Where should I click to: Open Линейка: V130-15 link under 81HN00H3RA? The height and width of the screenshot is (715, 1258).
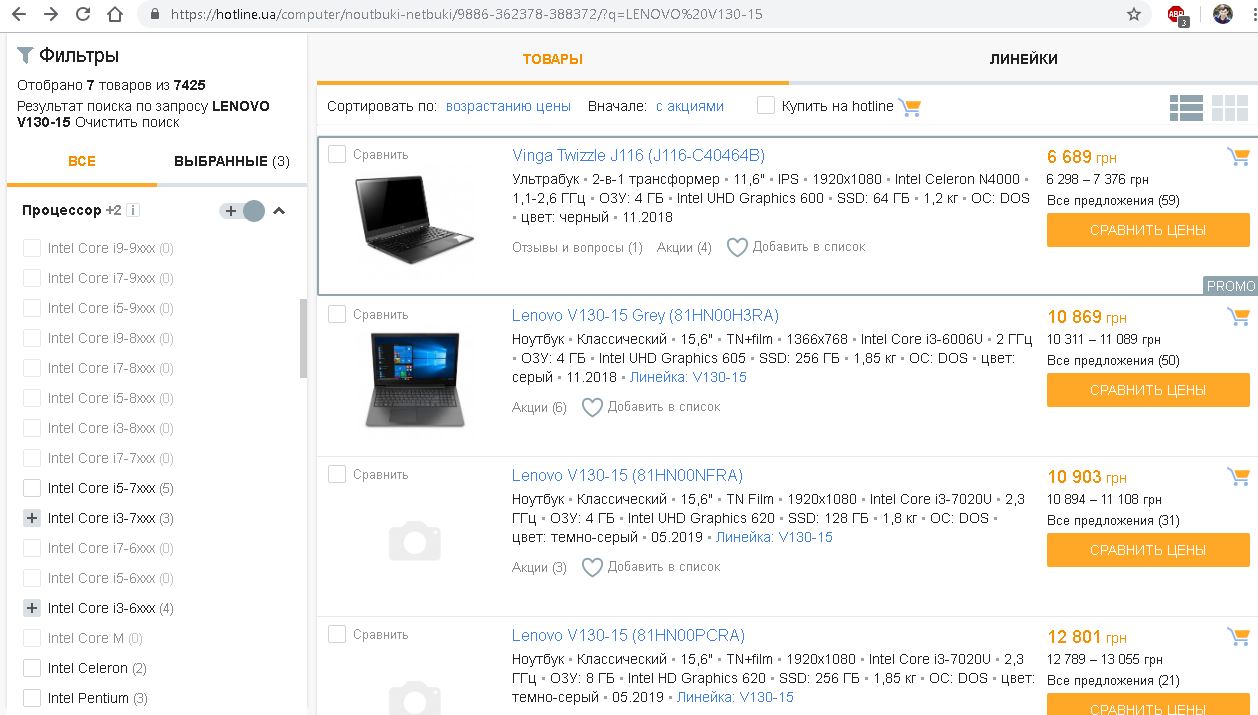[x=688, y=377]
